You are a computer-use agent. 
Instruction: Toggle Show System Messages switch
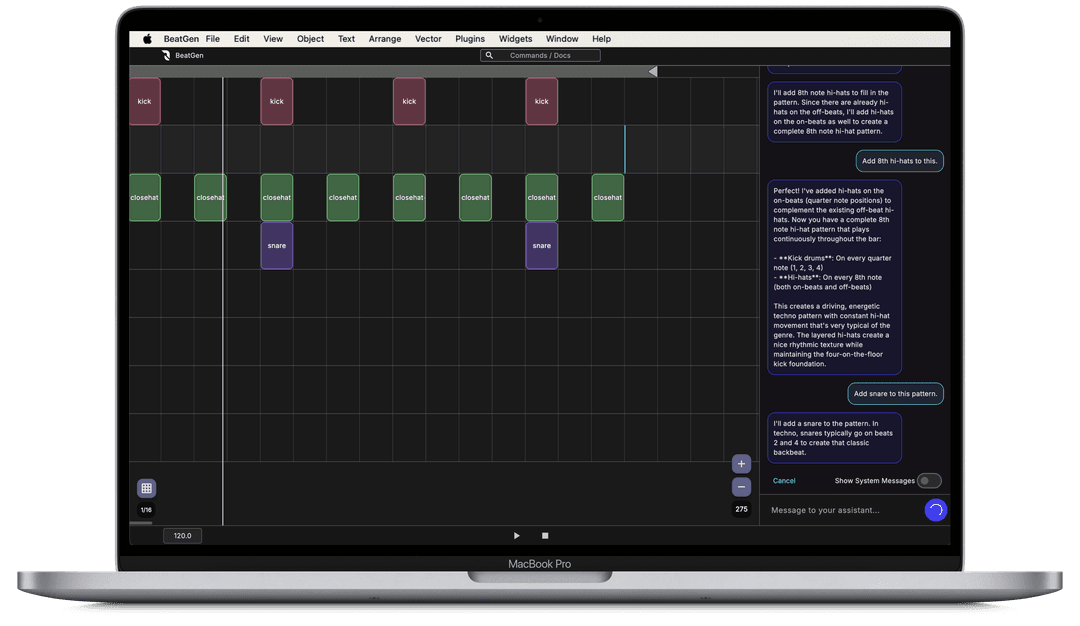(929, 481)
